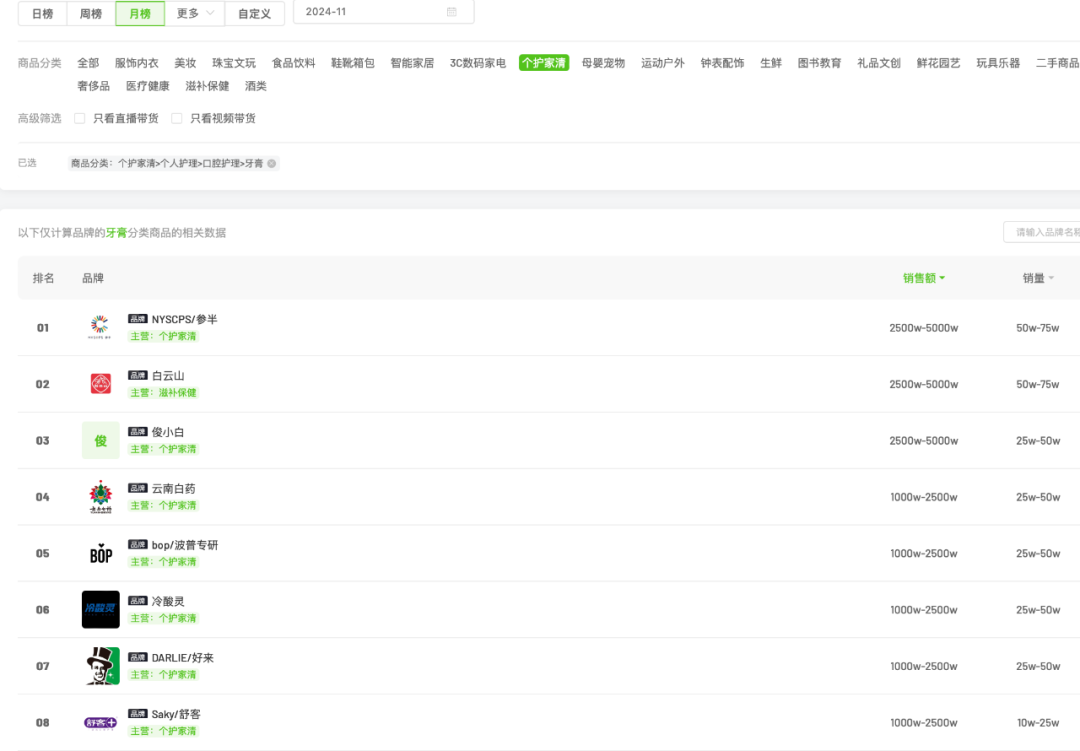
Task: Focus the brand name search field
Action: click(x=1042, y=232)
